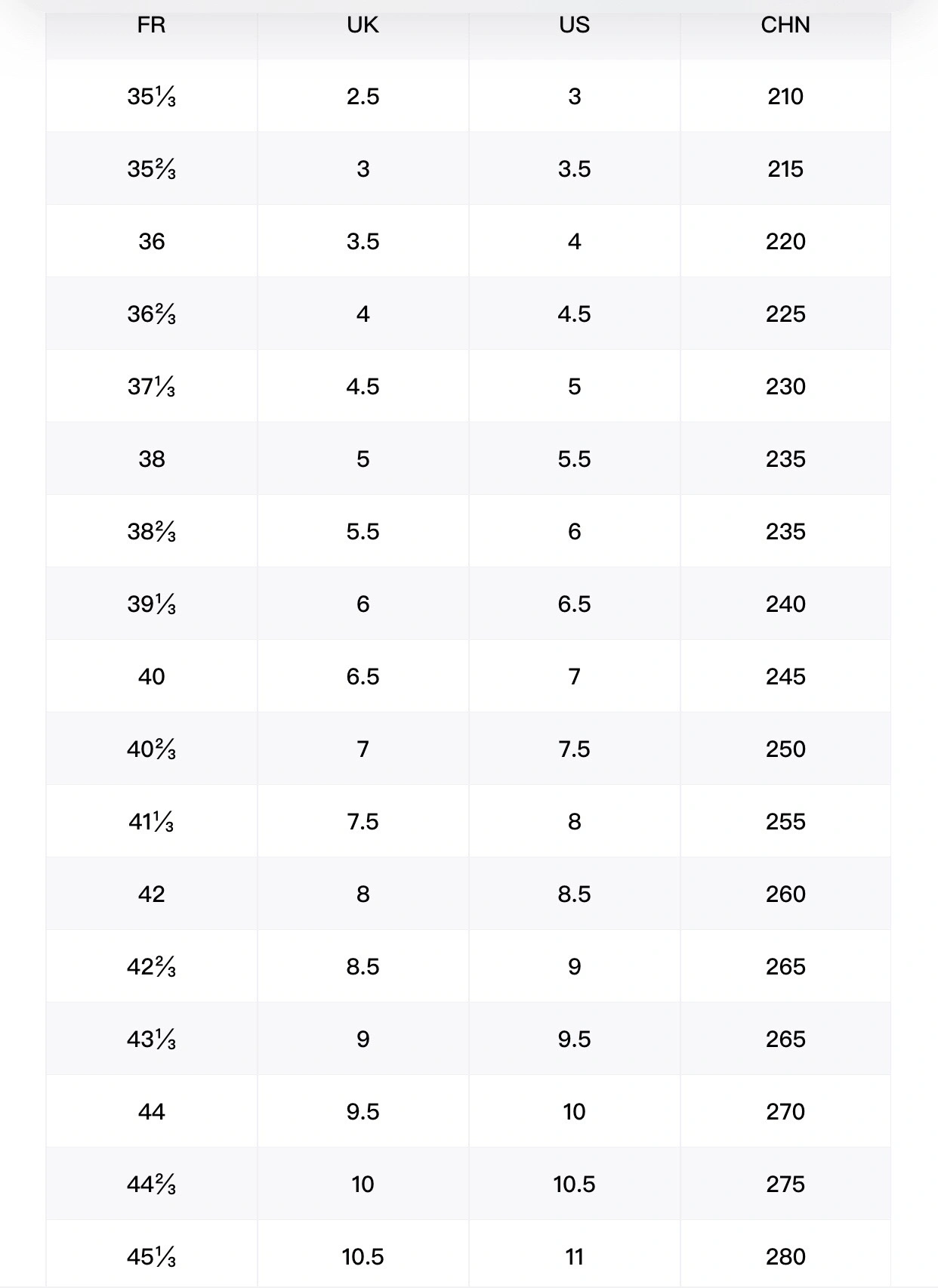Screen dimensions: 938x1288
Task: Select CHN 265 in the 43⅓ row
Action: coord(785,1039)
